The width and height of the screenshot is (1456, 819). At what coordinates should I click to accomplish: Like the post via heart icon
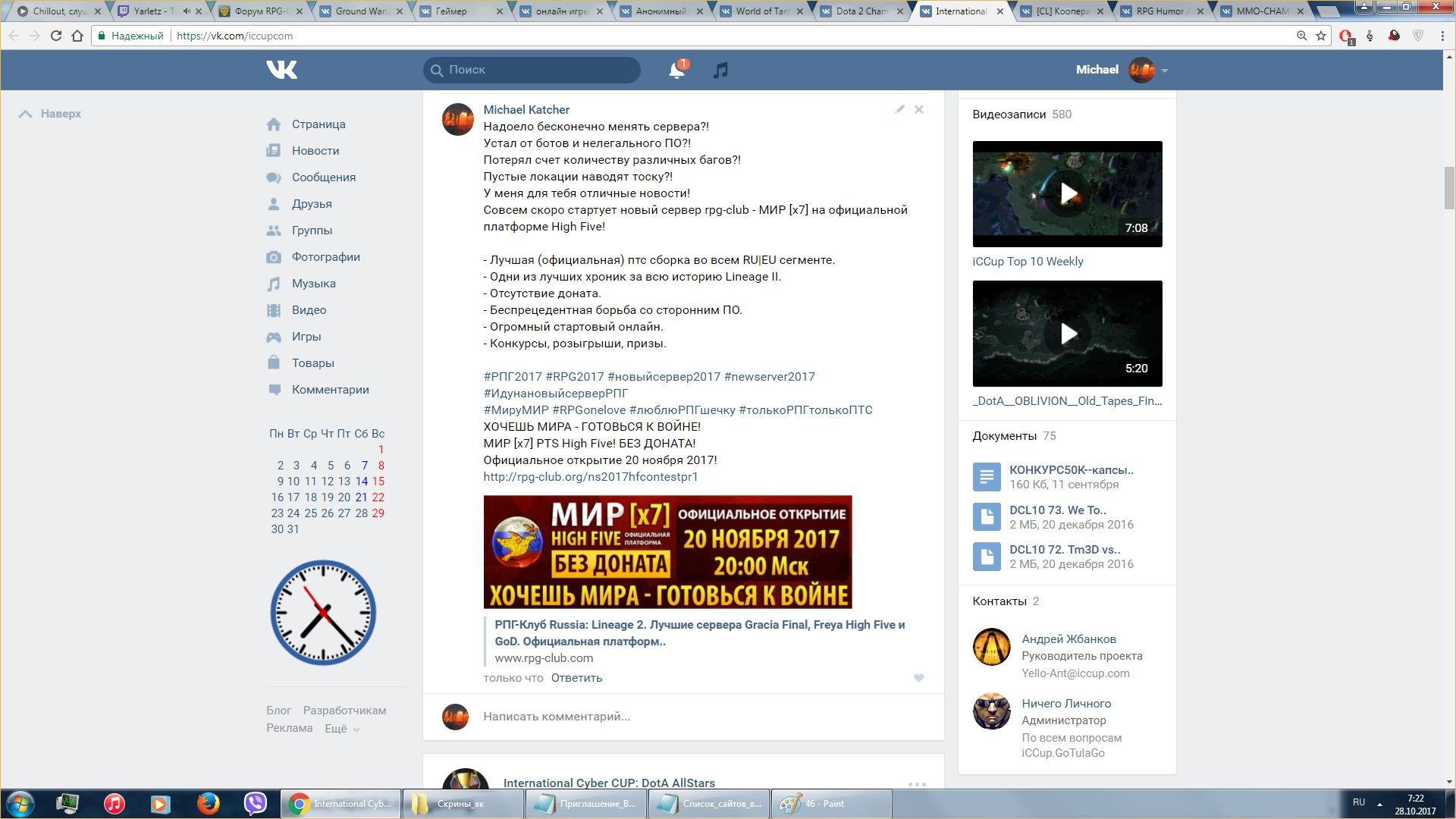(918, 678)
